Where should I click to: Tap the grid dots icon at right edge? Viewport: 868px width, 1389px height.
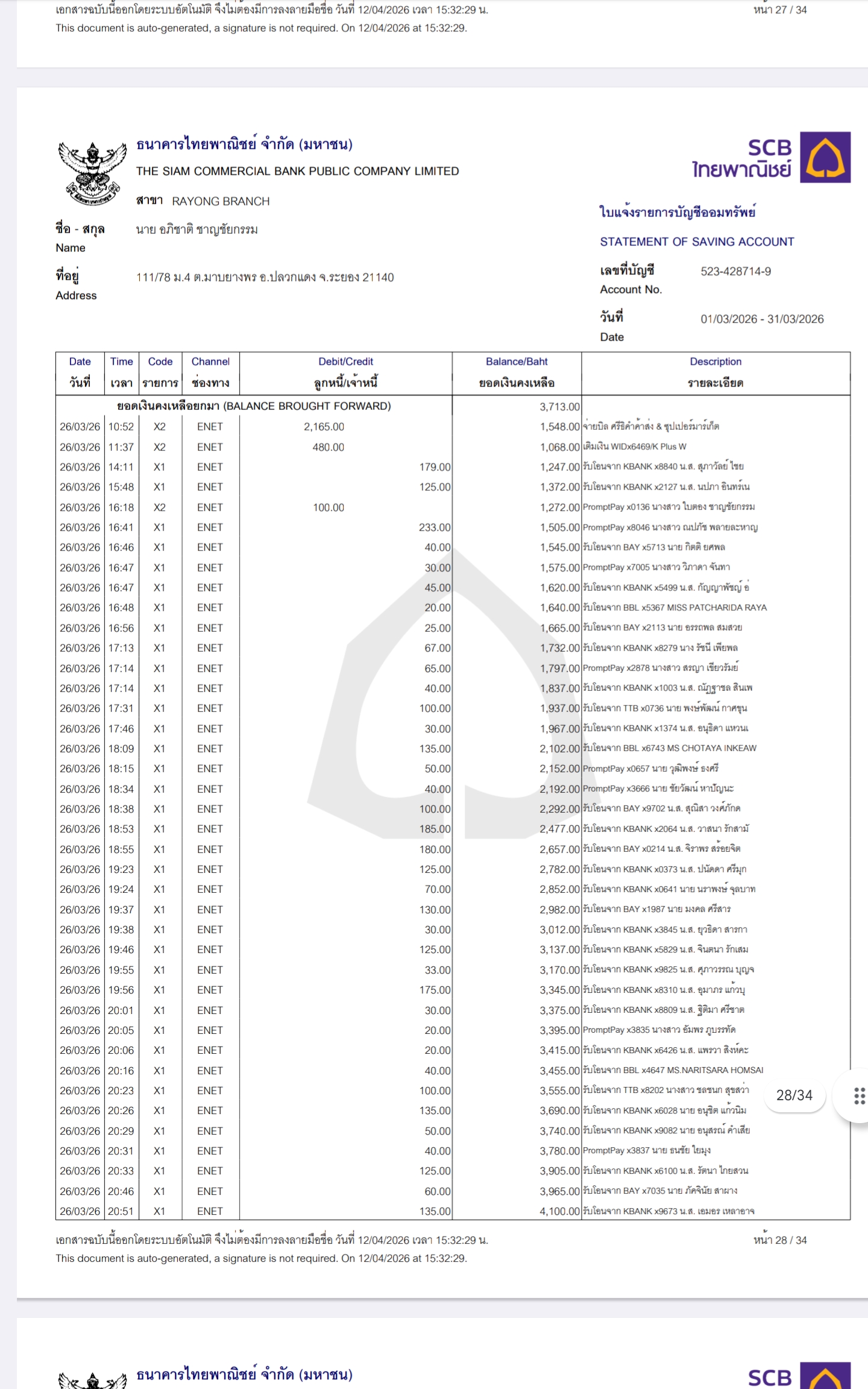tap(859, 1095)
